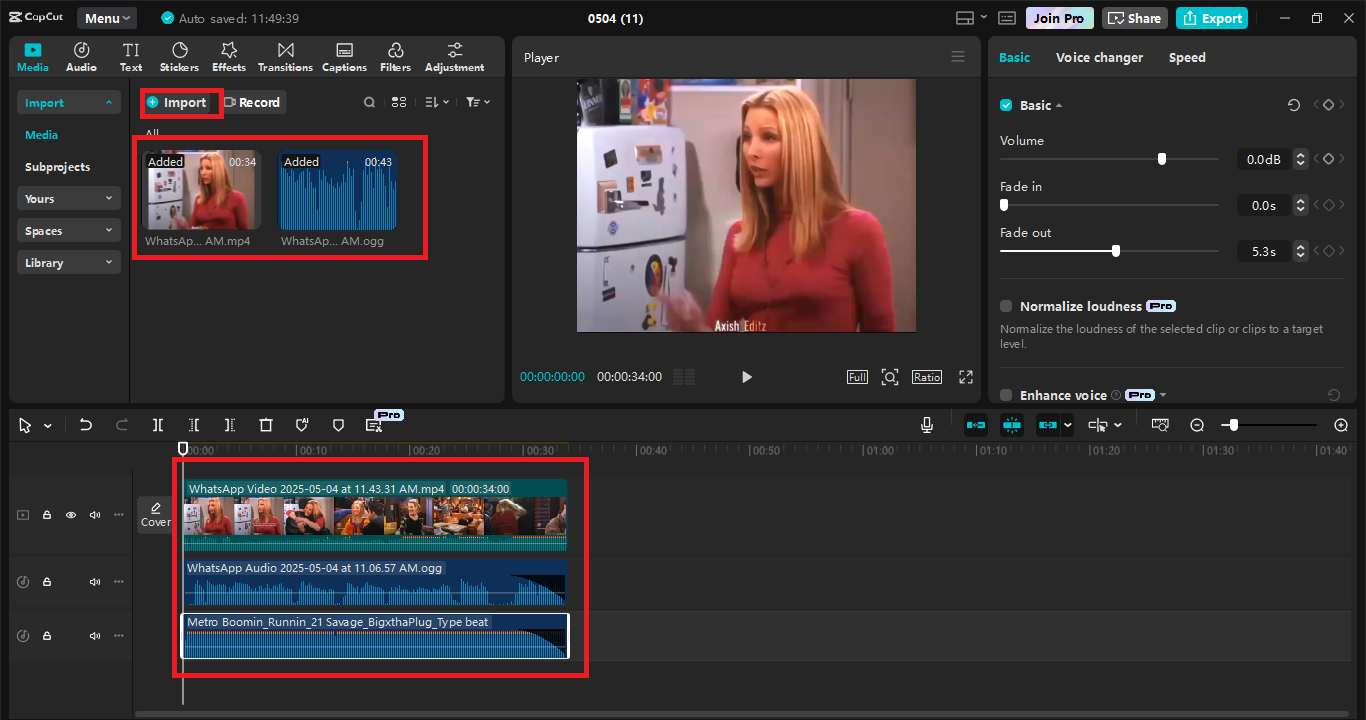Viewport: 1366px width, 720px height.
Task: Click the Split clip icon
Action: 158,425
